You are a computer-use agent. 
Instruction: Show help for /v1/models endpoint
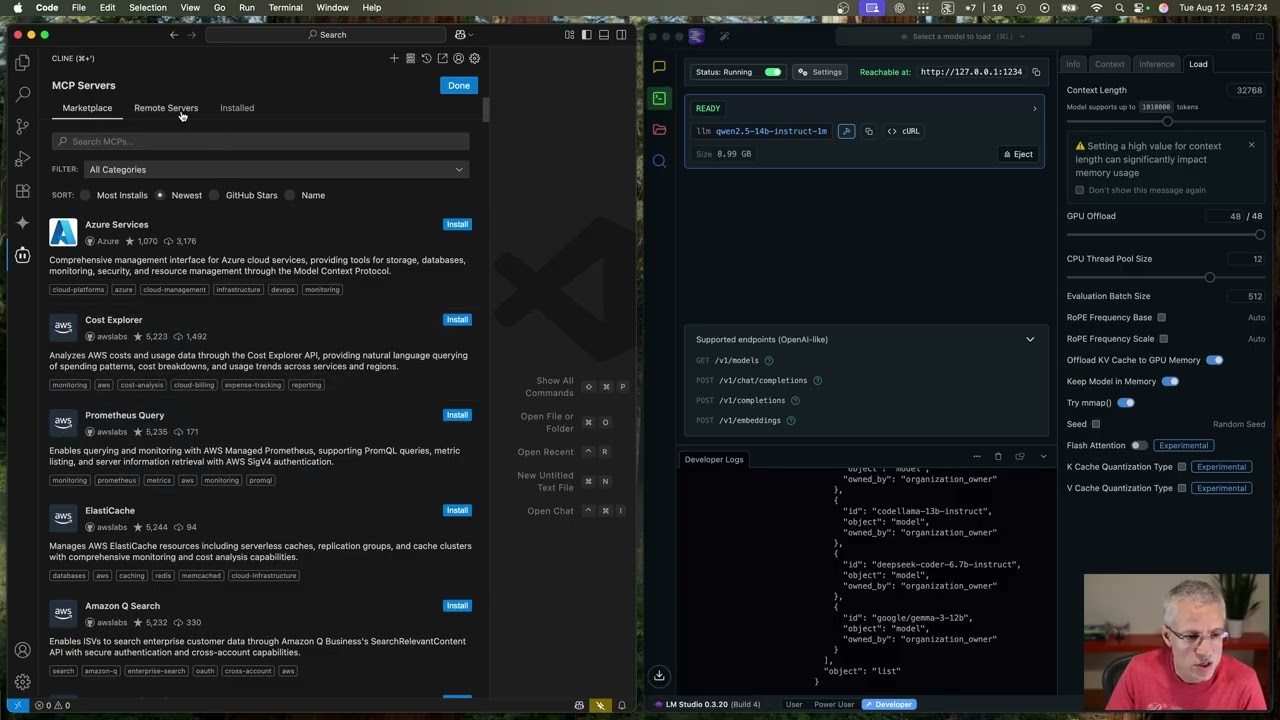coord(768,360)
